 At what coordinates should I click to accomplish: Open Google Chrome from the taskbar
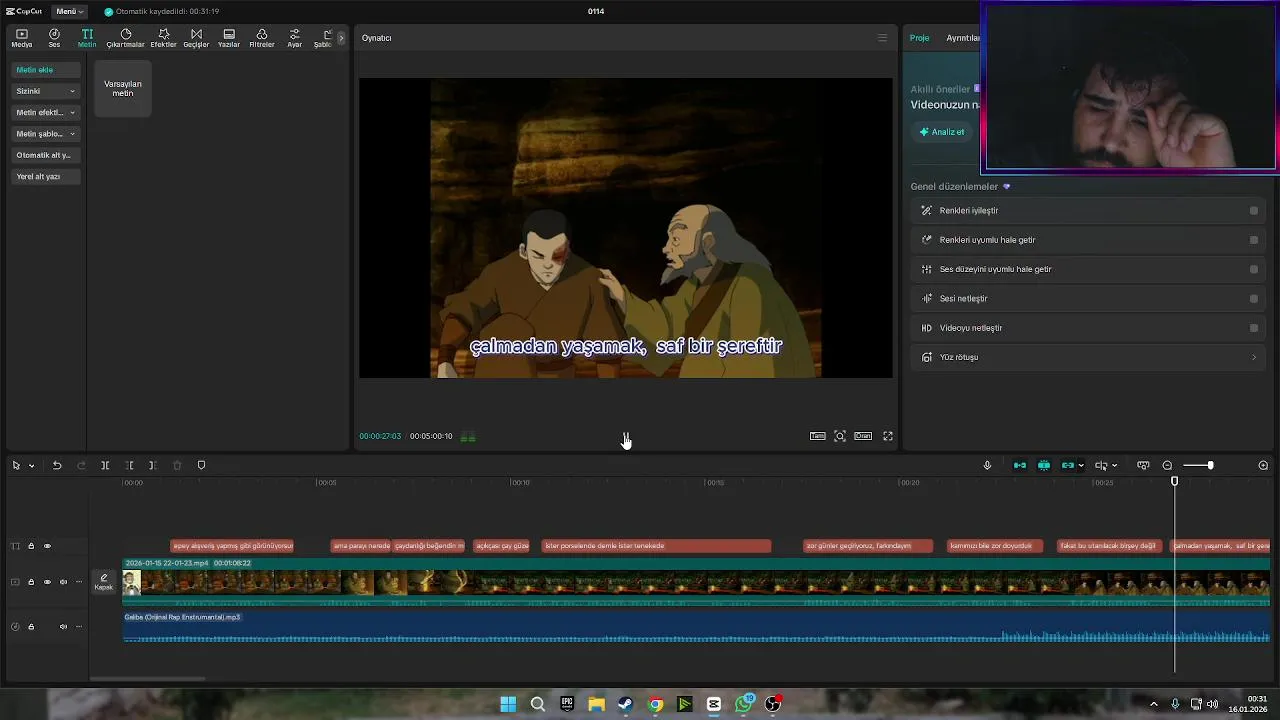[x=655, y=704]
